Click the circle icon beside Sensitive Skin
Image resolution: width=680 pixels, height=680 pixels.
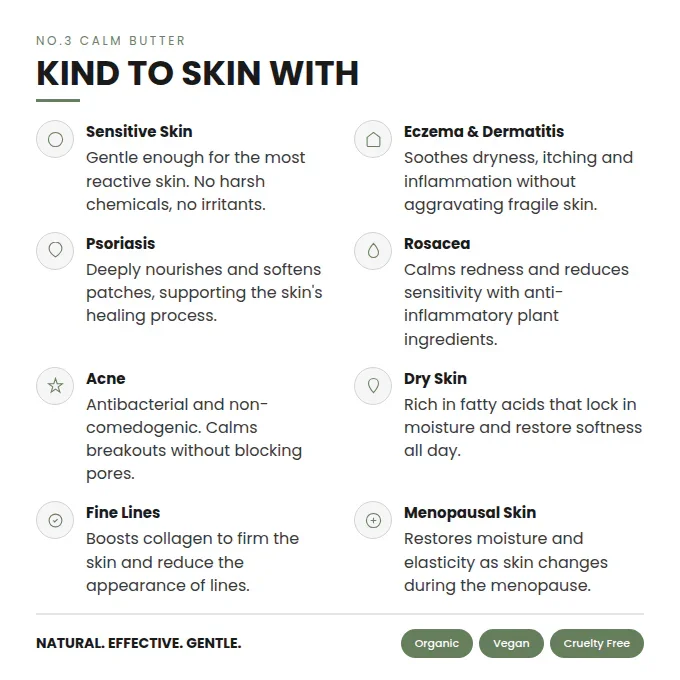55,139
